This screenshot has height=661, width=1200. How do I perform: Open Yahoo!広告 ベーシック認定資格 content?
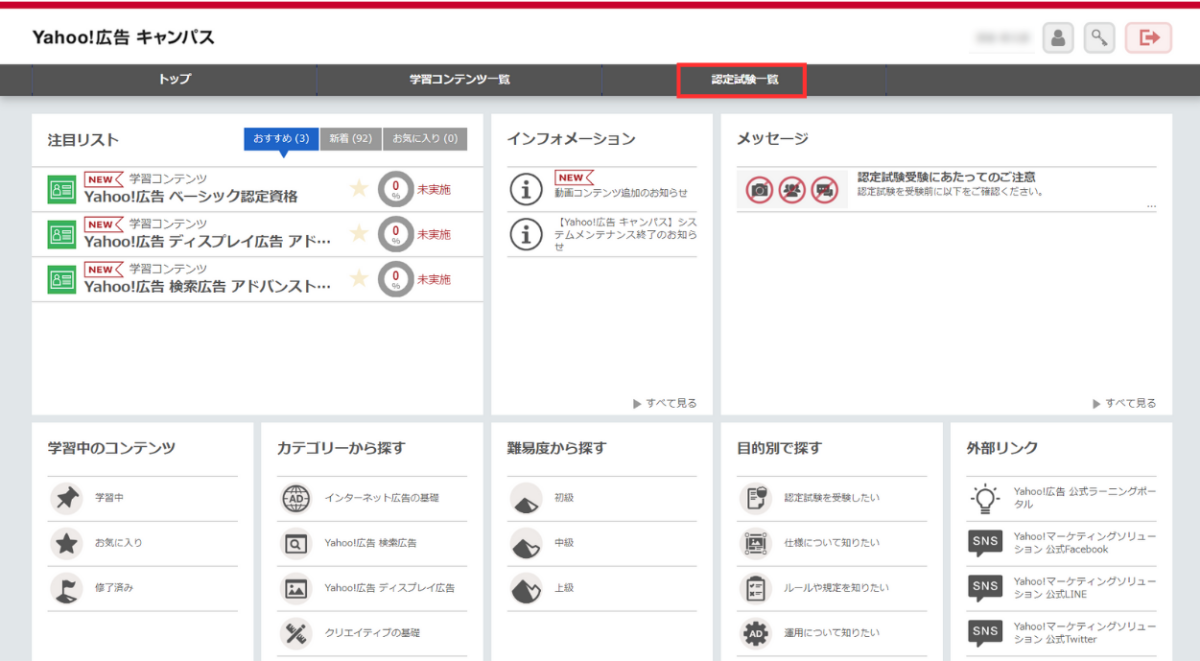pyautogui.click(x=191, y=197)
